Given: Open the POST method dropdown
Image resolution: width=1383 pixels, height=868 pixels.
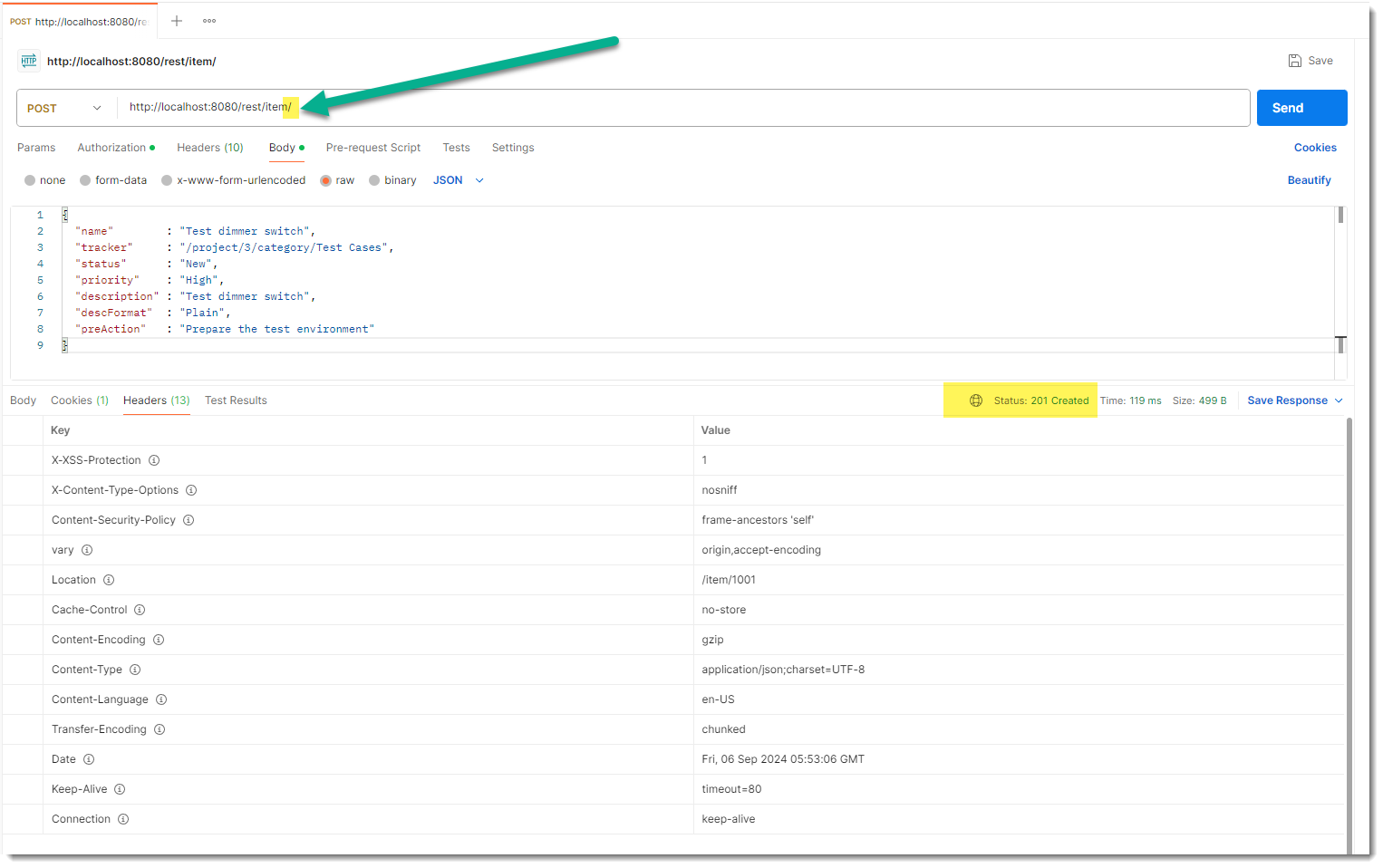Looking at the screenshot, I should point(64,107).
